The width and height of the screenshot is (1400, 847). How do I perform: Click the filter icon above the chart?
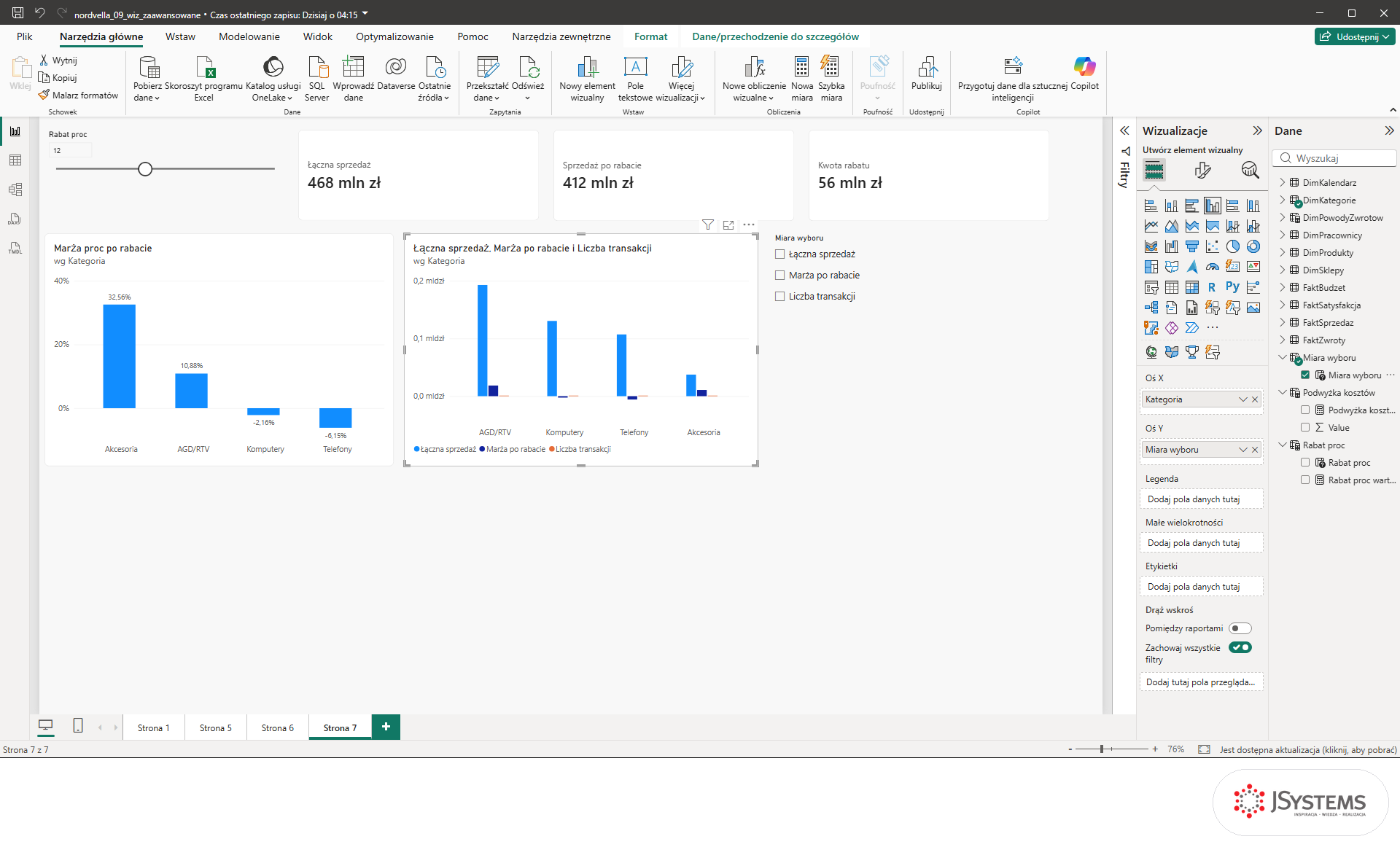click(707, 225)
